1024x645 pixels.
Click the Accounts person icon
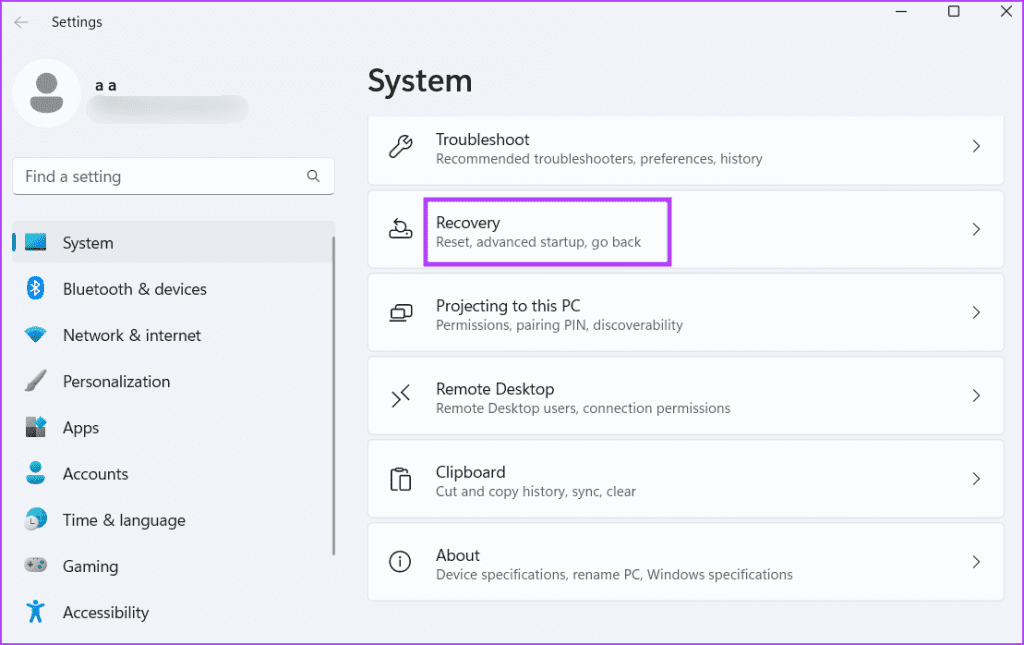point(36,474)
